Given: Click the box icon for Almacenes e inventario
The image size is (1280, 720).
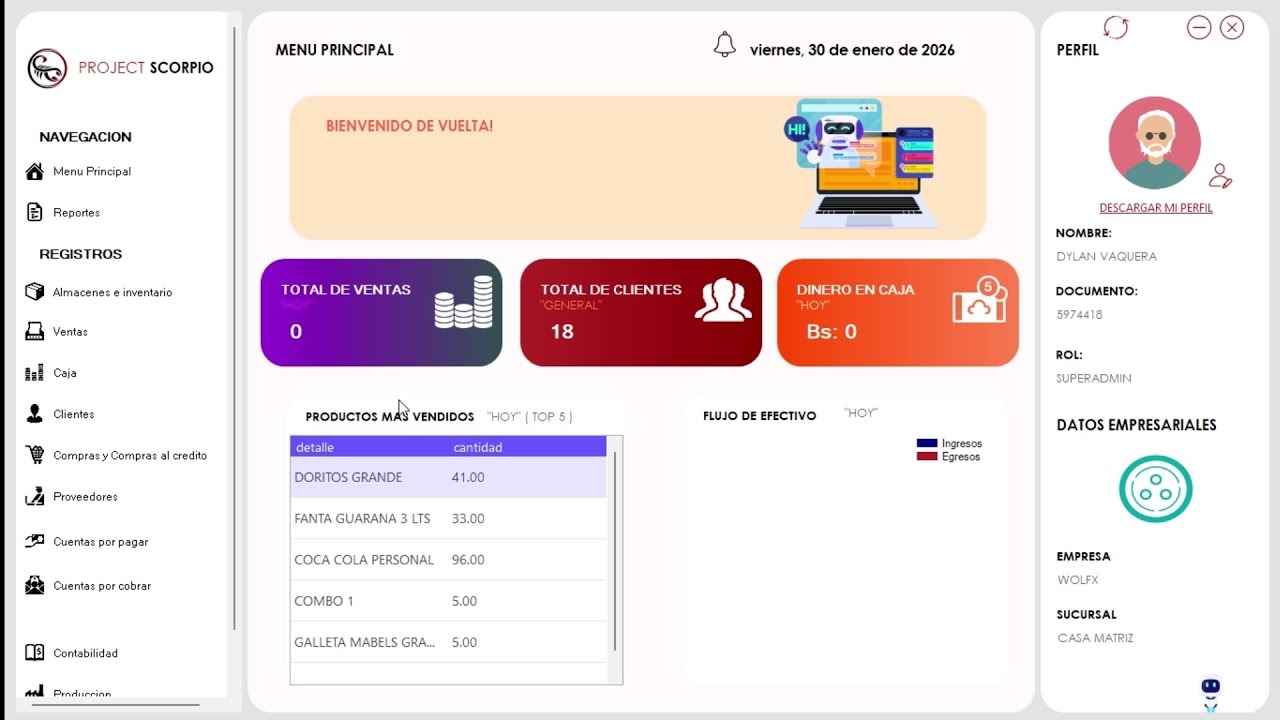Looking at the screenshot, I should [x=35, y=292].
